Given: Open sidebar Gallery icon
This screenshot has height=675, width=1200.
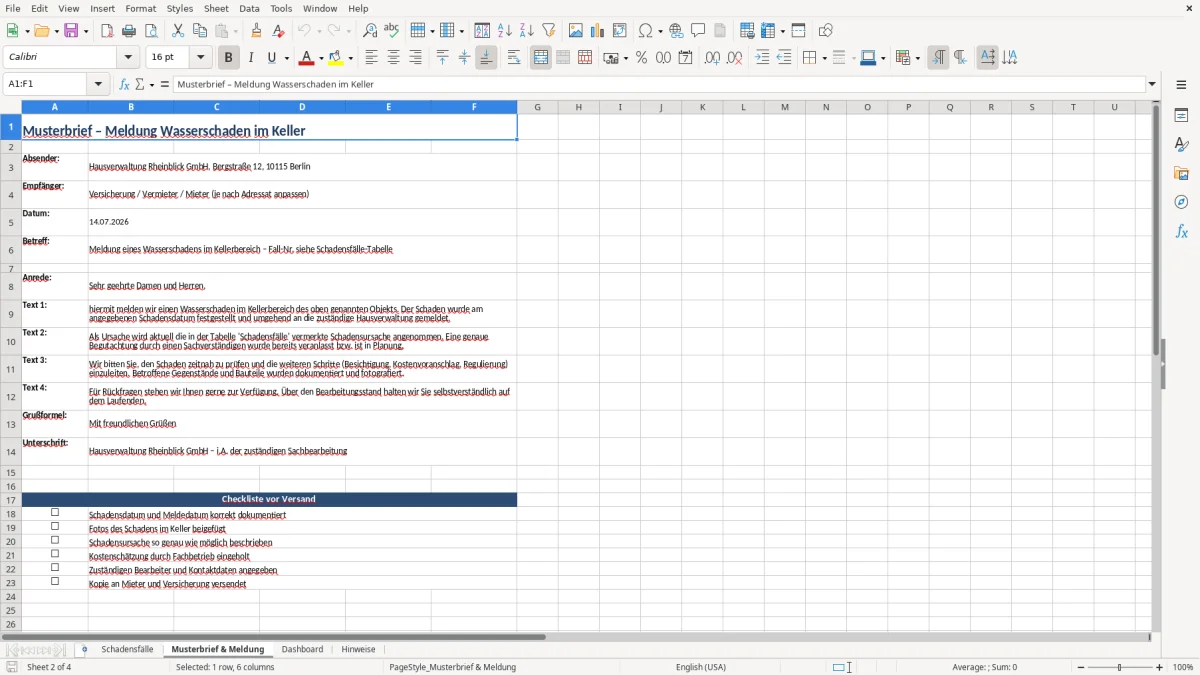Looking at the screenshot, I should tap(1181, 173).
